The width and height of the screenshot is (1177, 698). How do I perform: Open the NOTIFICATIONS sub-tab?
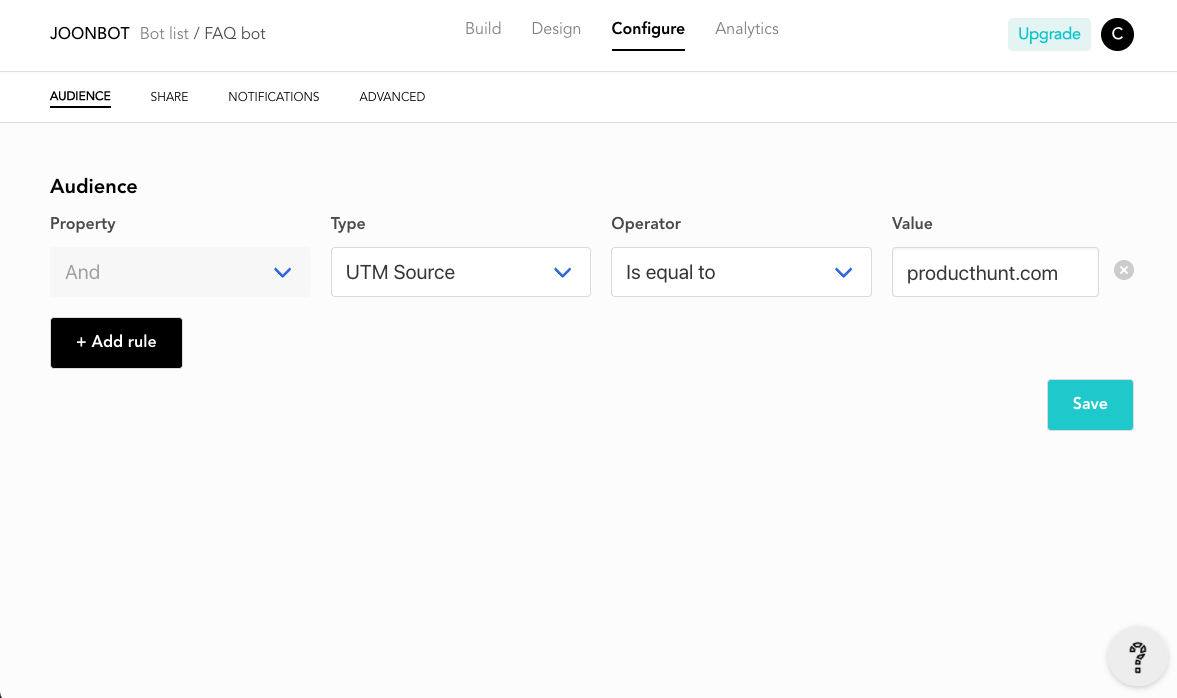(273, 97)
